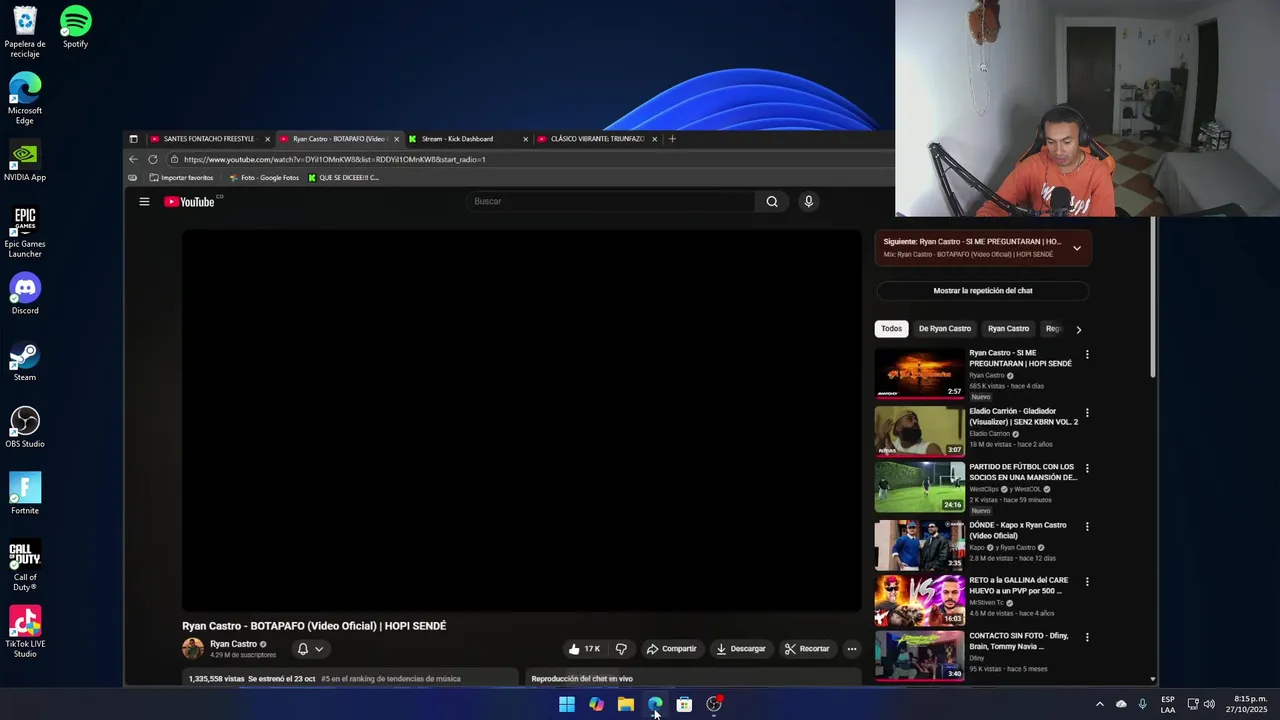Switch to Stream - Kick Dashboard tab
The width and height of the screenshot is (1280, 720).
467,139
